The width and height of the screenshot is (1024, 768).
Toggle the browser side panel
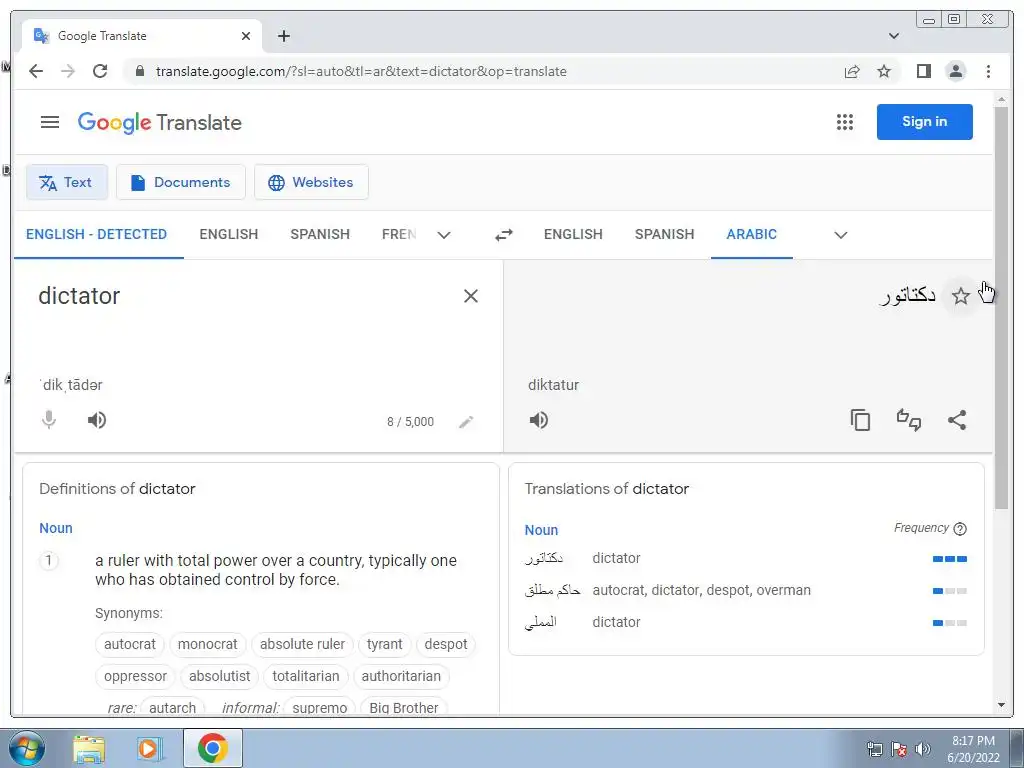(x=923, y=71)
